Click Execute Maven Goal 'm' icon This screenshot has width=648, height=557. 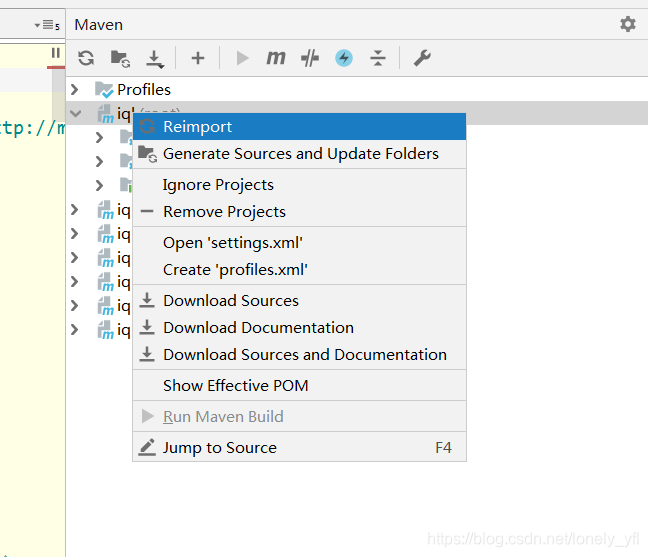pyautogui.click(x=276, y=58)
